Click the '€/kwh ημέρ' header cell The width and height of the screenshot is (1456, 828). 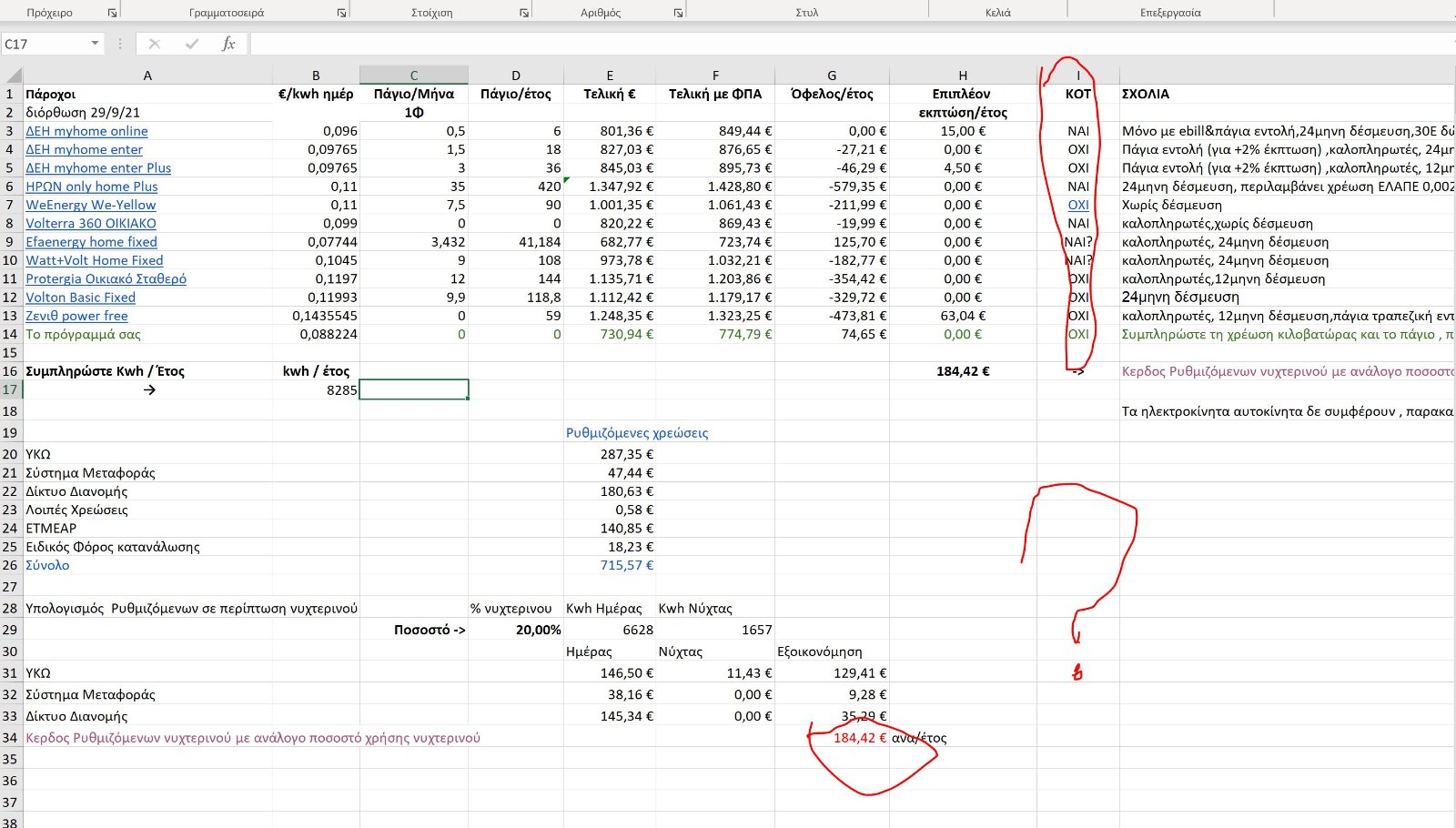tap(316, 94)
